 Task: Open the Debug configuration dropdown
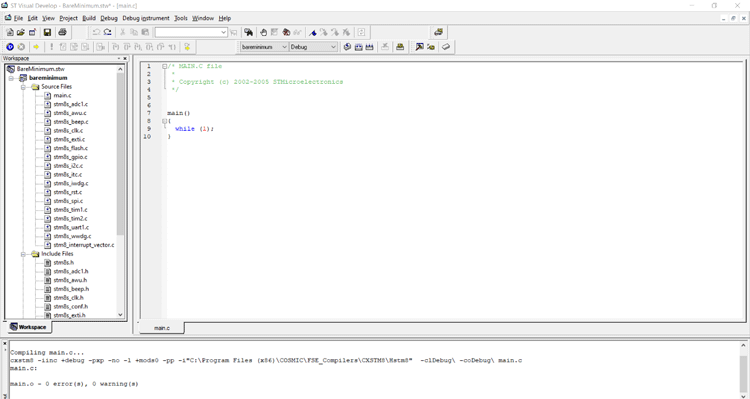(333, 47)
